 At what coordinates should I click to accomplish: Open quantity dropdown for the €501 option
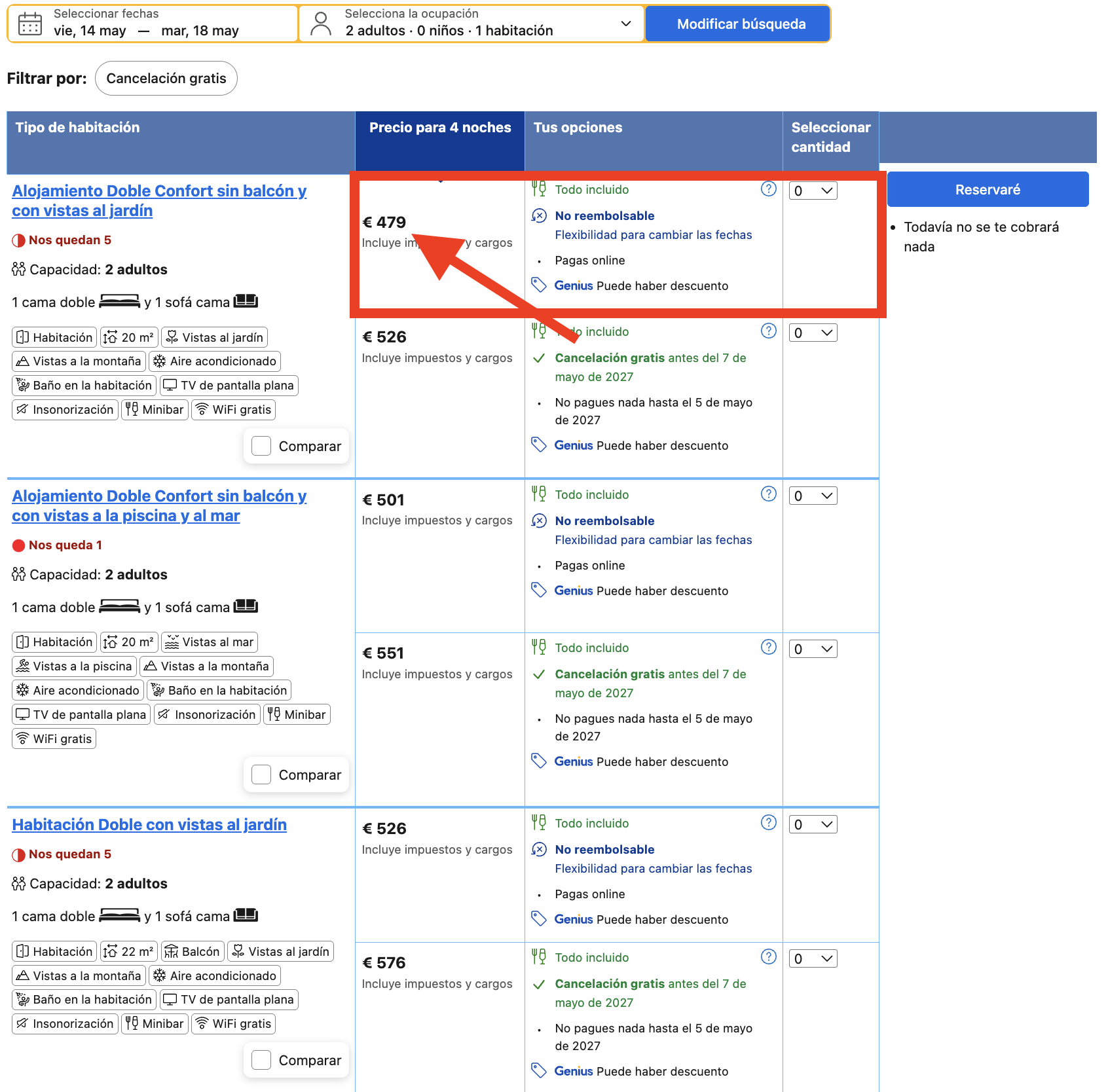click(x=813, y=496)
